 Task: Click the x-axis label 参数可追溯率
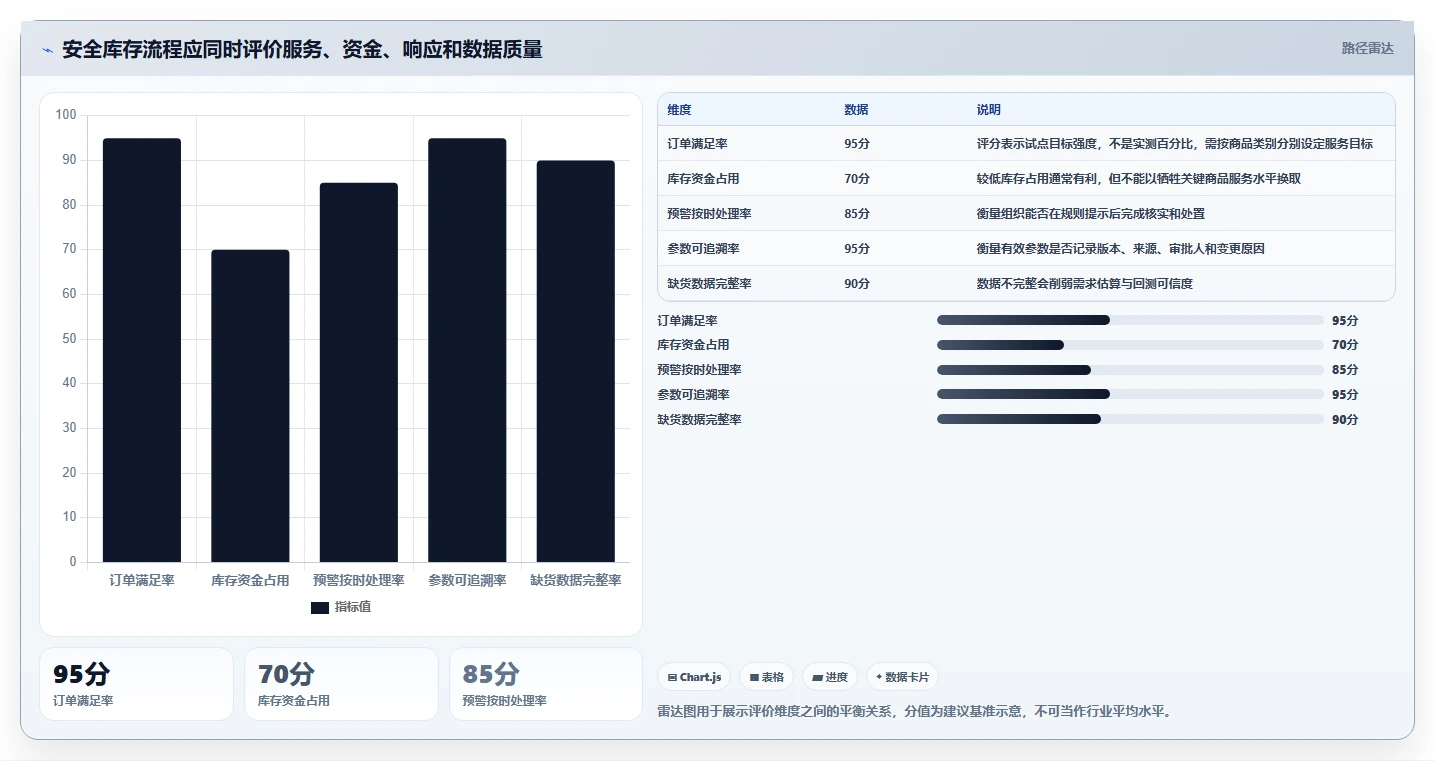[x=467, y=580]
